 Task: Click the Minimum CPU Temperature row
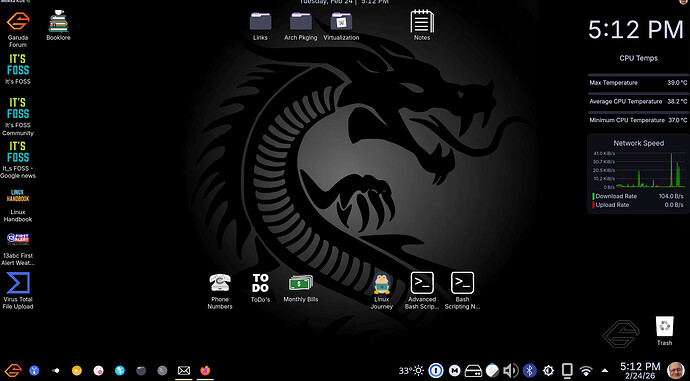click(638, 120)
